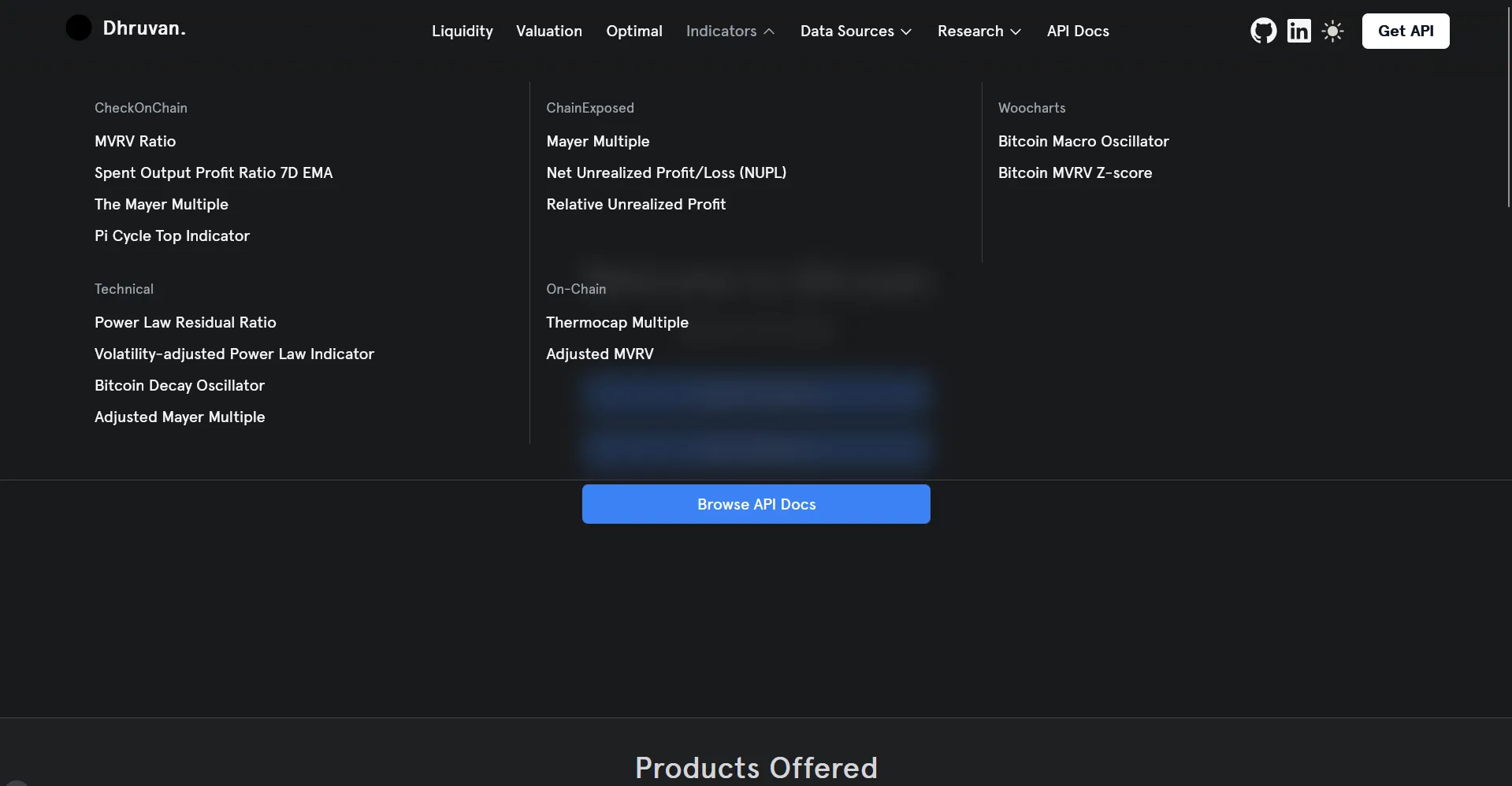Select the Bitcoin Macro Oscillator link
This screenshot has width=1512, height=786.
tap(1083, 141)
